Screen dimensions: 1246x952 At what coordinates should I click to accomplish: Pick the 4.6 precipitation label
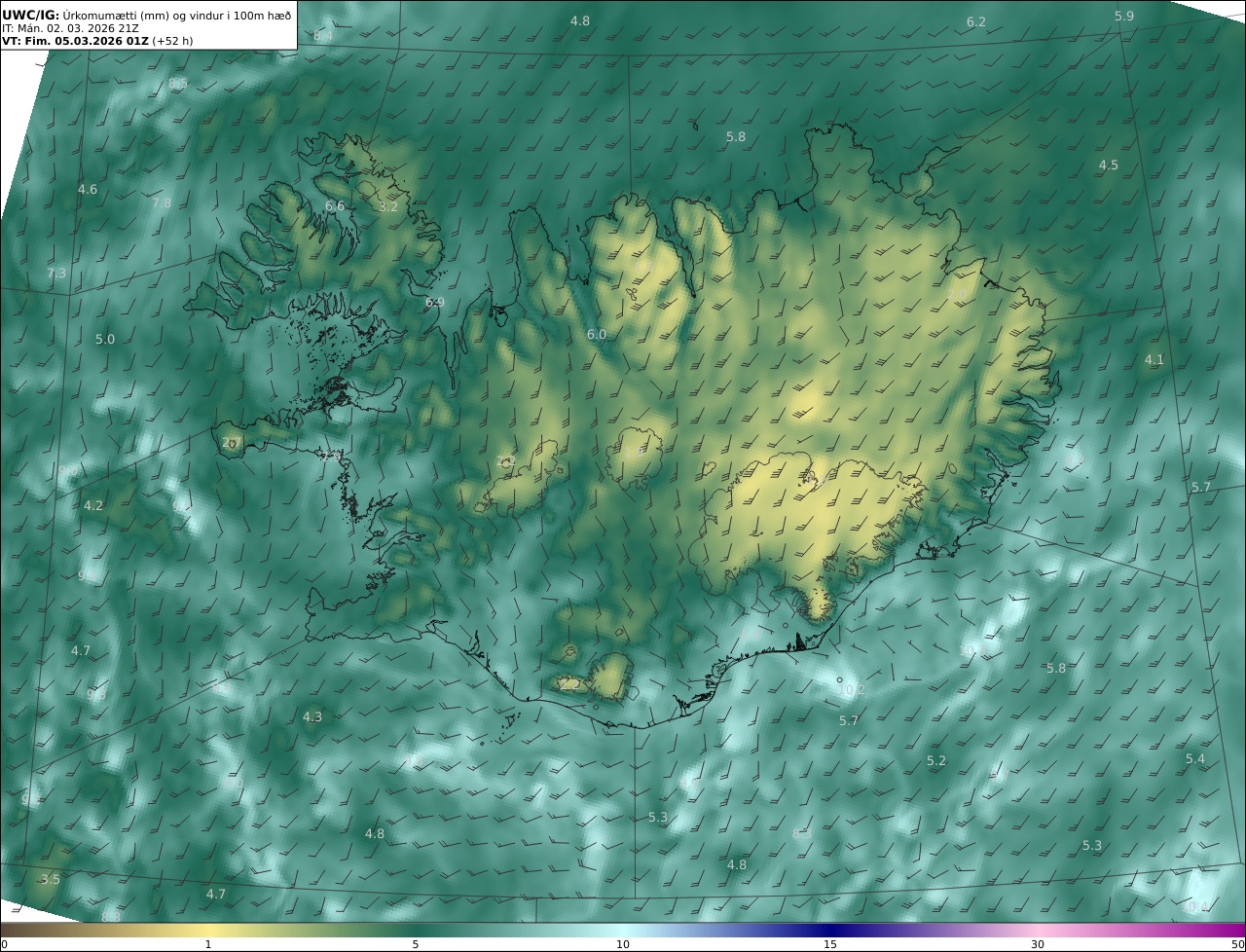point(88,189)
